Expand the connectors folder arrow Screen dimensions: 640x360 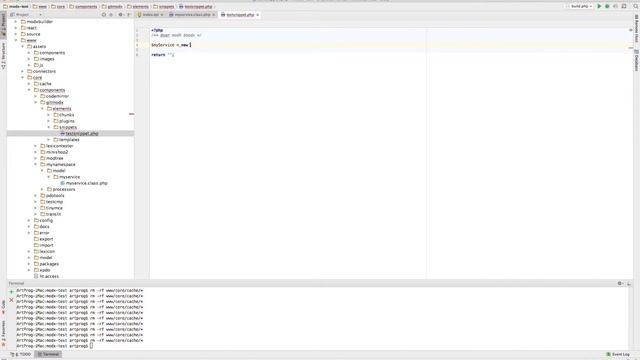click(22, 71)
